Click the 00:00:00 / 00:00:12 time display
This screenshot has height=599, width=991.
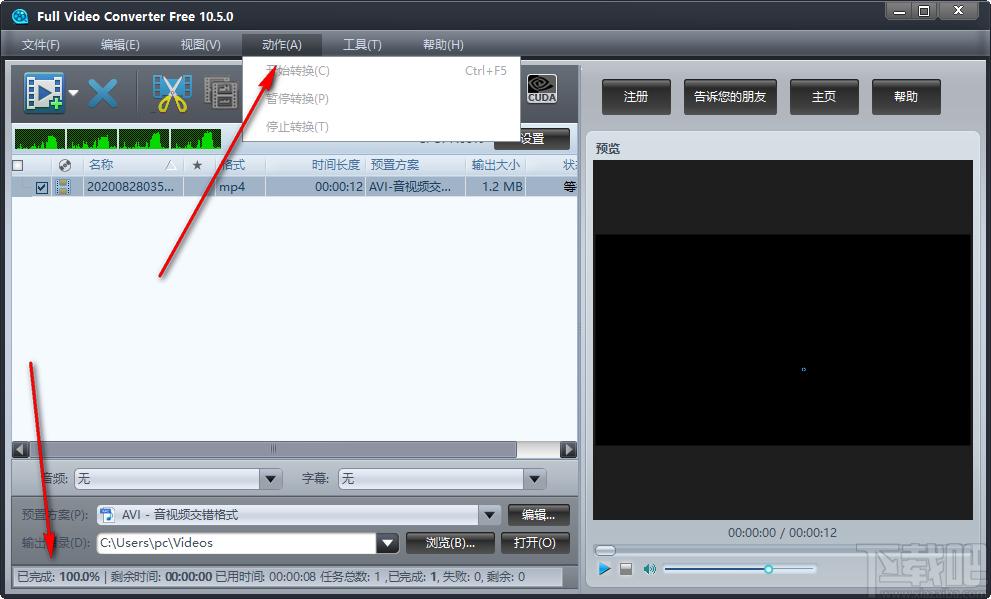point(782,533)
